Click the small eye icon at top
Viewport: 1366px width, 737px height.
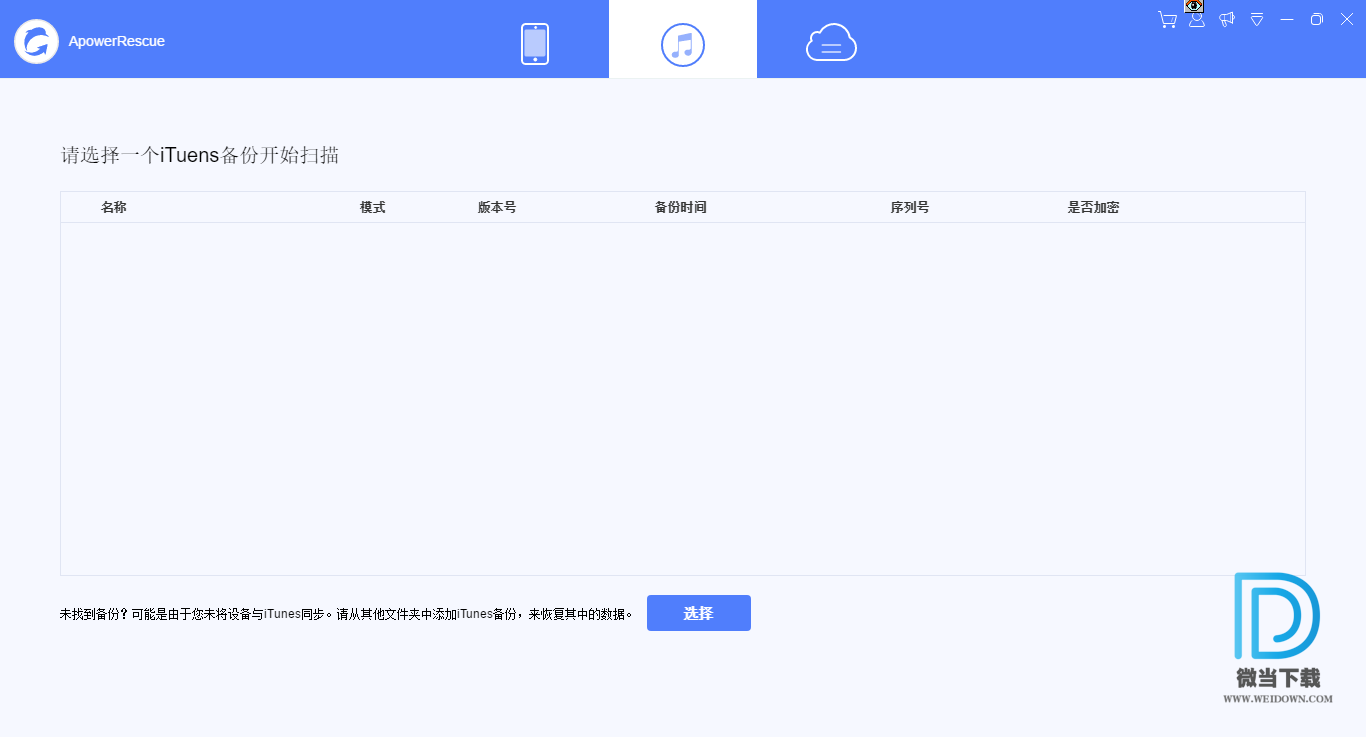click(1194, 6)
